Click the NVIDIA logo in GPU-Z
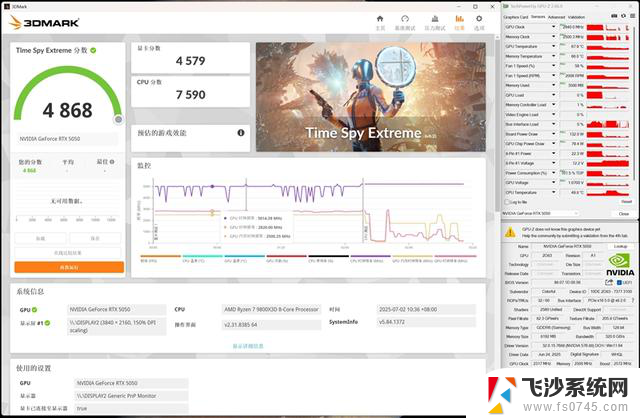The height and width of the screenshot is (418, 640). pos(620,265)
